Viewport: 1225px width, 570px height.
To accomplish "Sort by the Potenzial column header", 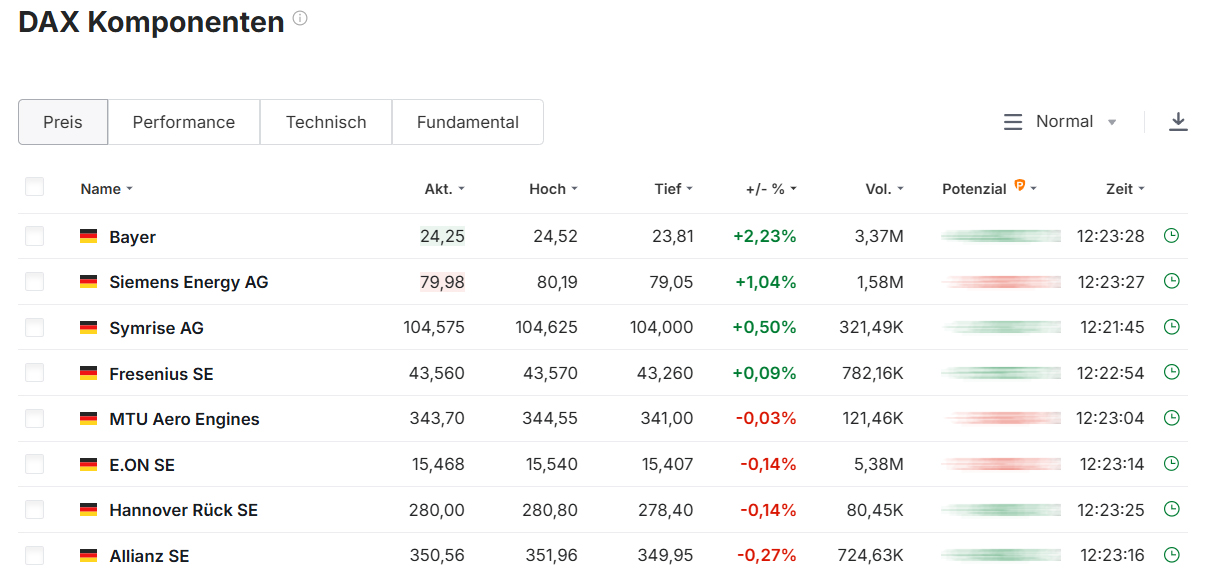I will [990, 189].
